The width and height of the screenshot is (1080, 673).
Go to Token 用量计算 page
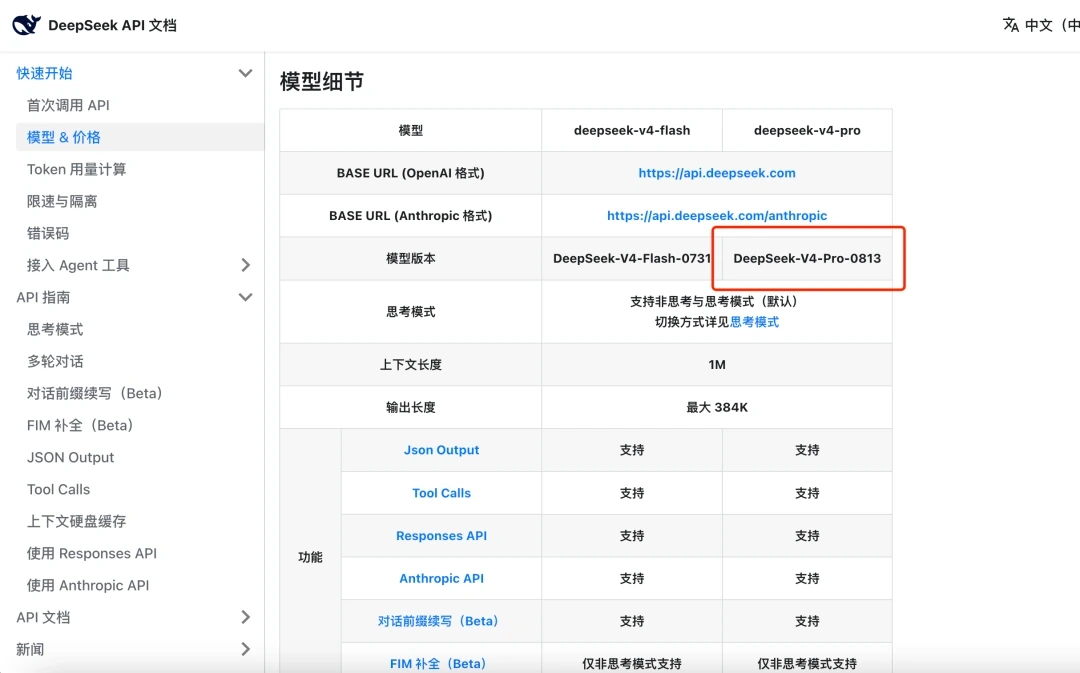[x=76, y=169]
